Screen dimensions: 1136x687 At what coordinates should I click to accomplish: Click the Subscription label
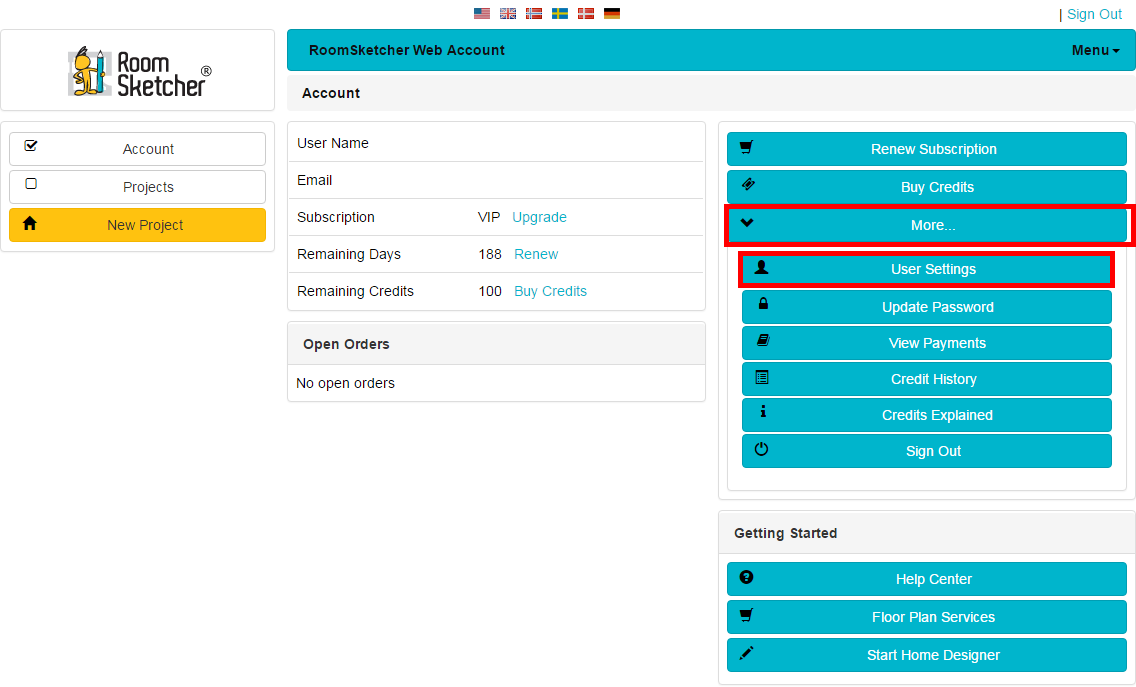(x=336, y=217)
